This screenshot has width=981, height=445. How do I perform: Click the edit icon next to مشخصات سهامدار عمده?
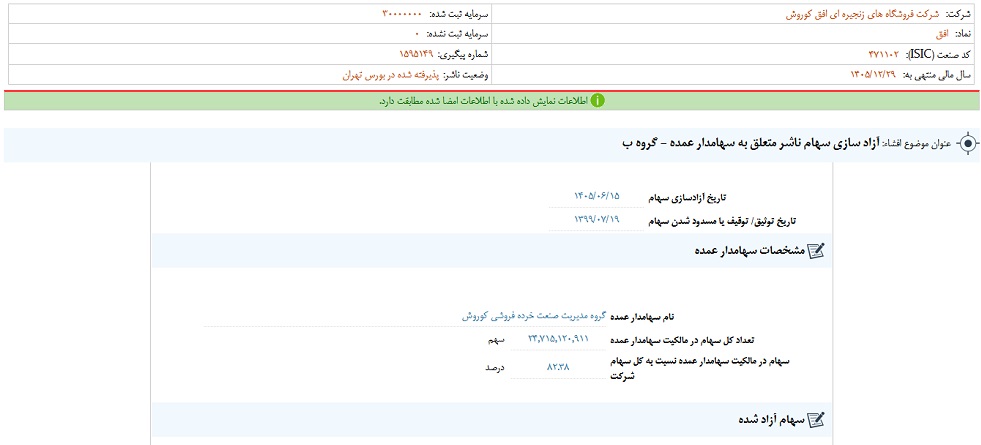click(816, 251)
